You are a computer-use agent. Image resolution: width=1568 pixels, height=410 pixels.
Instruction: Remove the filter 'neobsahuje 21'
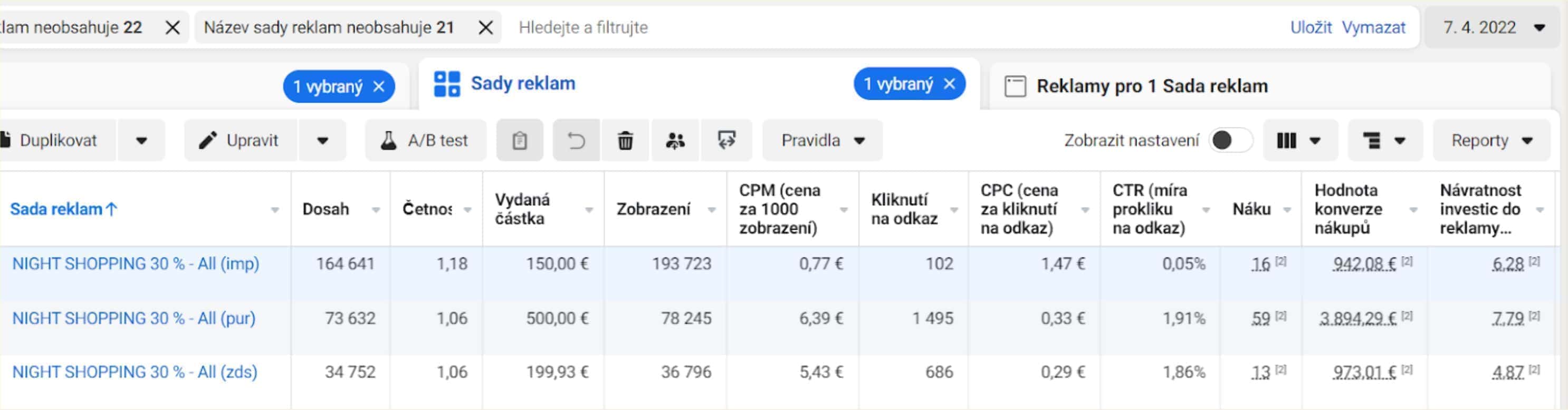point(485,27)
